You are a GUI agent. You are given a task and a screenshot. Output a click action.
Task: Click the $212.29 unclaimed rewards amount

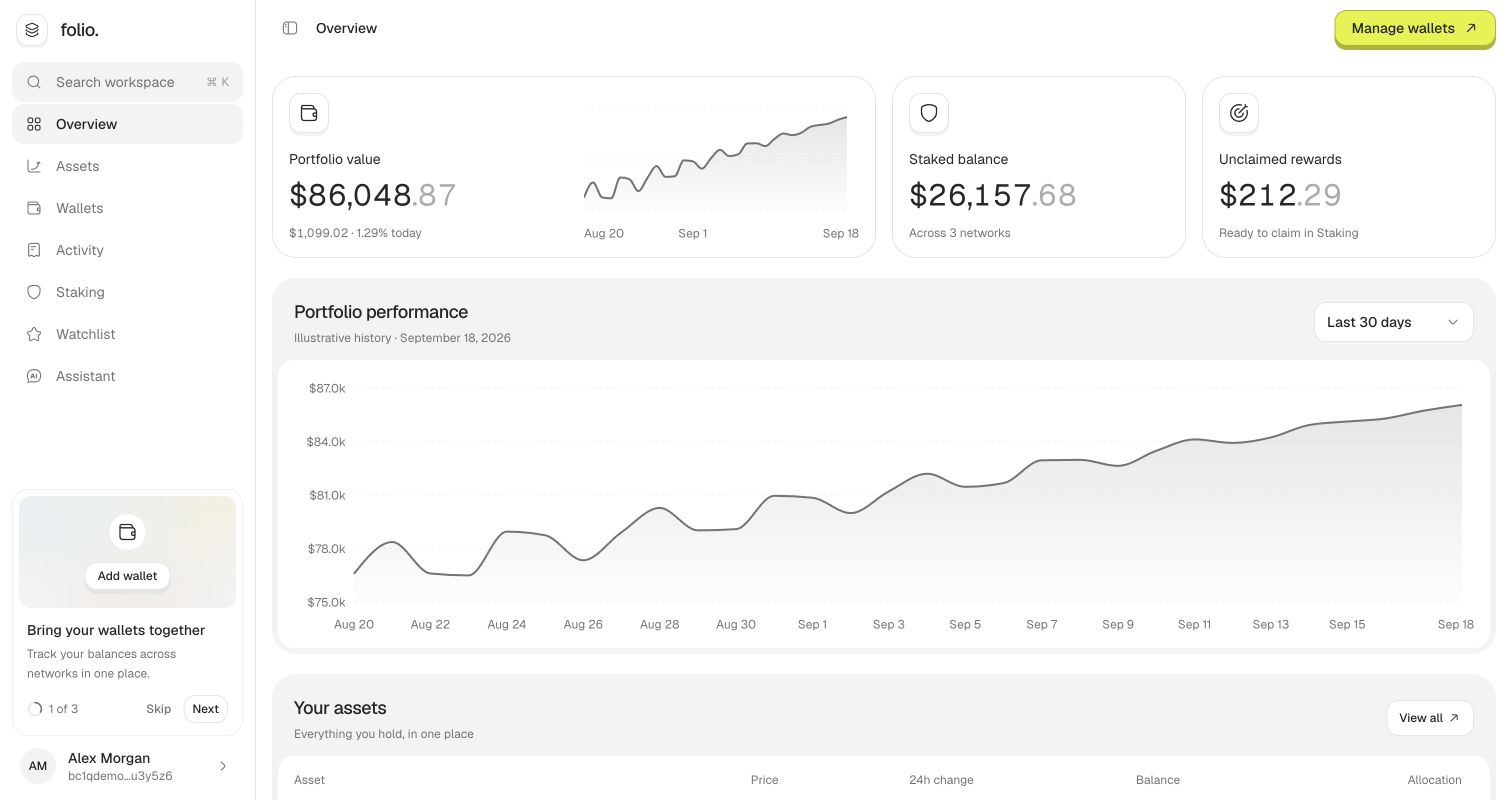[x=1280, y=195]
